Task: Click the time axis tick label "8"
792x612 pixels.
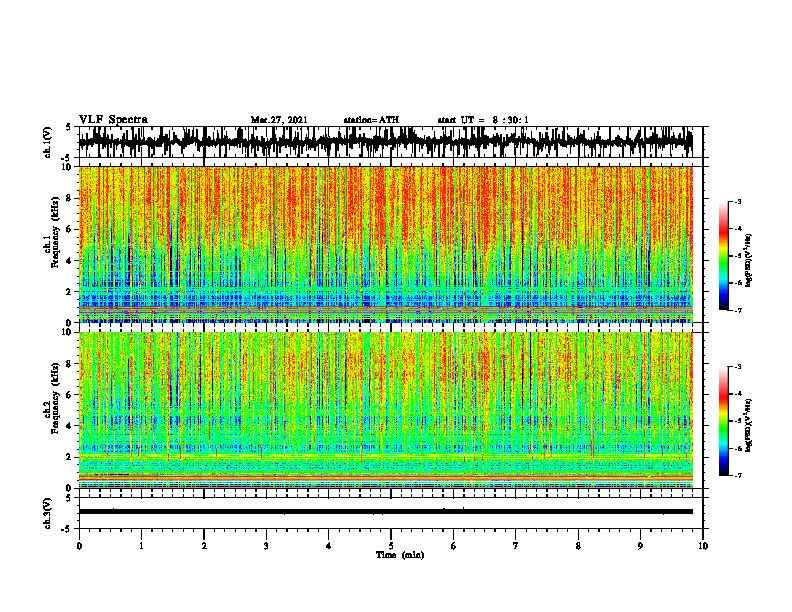Action: 578,546
